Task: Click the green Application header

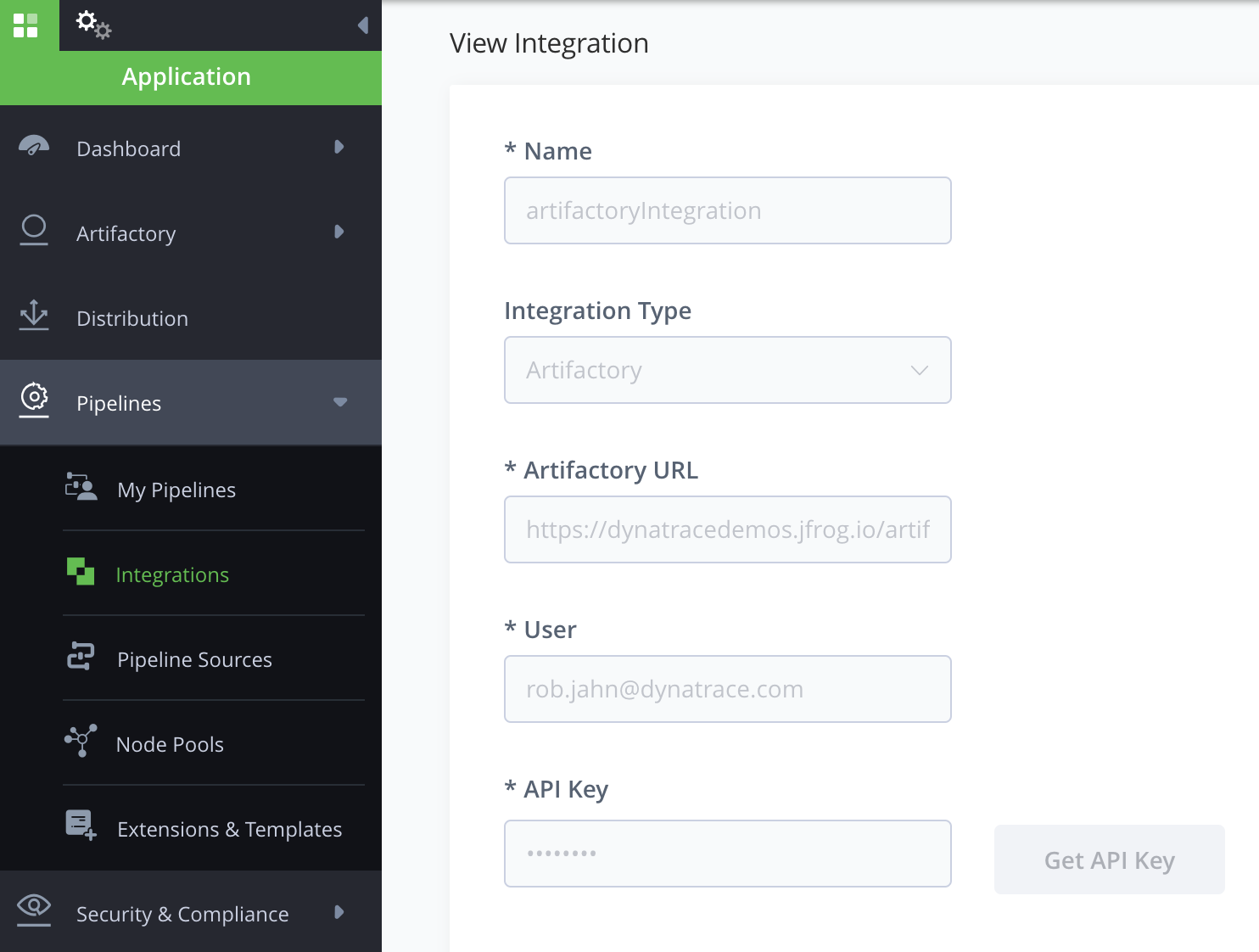Action: [x=191, y=77]
